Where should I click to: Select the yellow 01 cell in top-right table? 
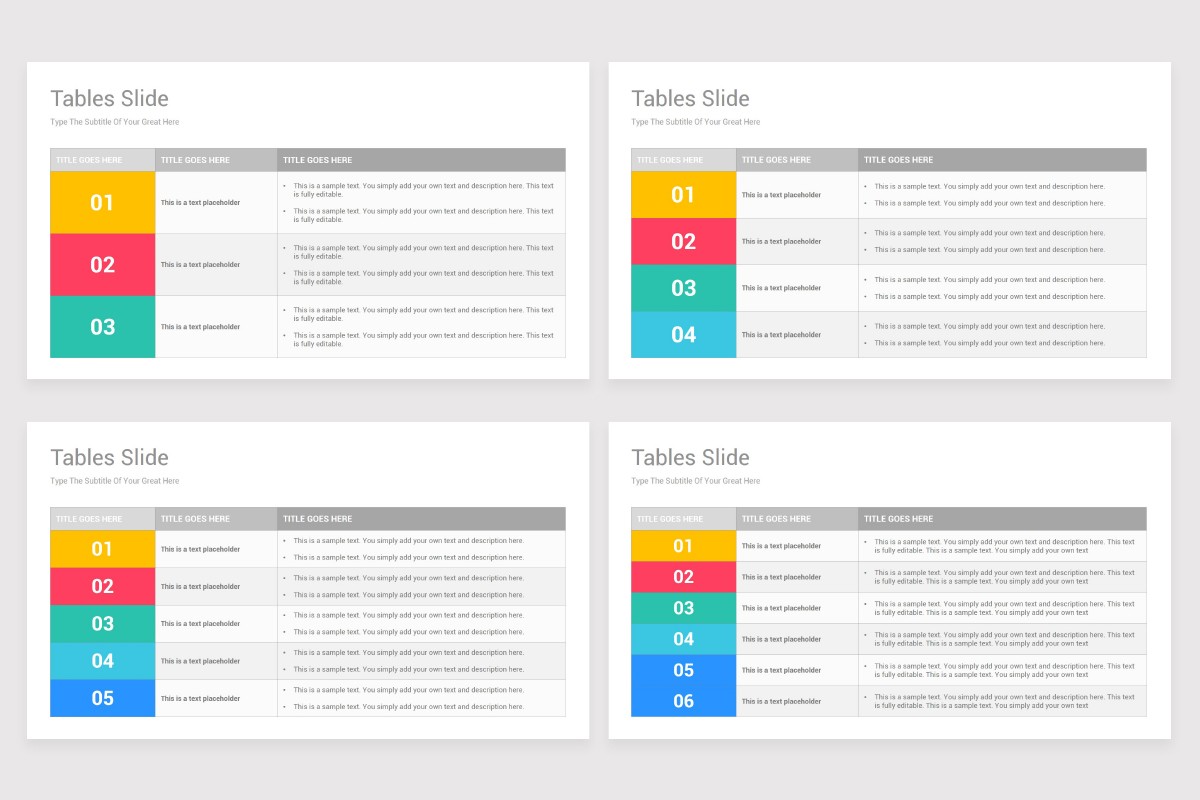pos(682,194)
